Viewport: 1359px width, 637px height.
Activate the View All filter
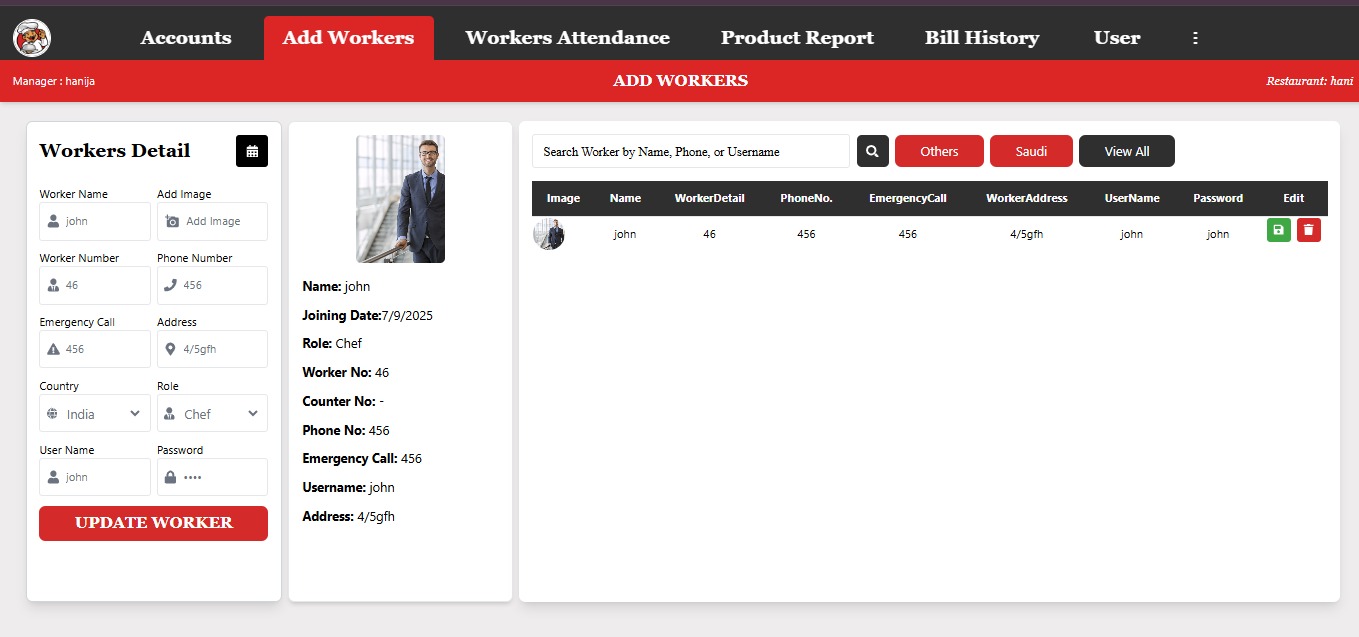tap(1126, 151)
